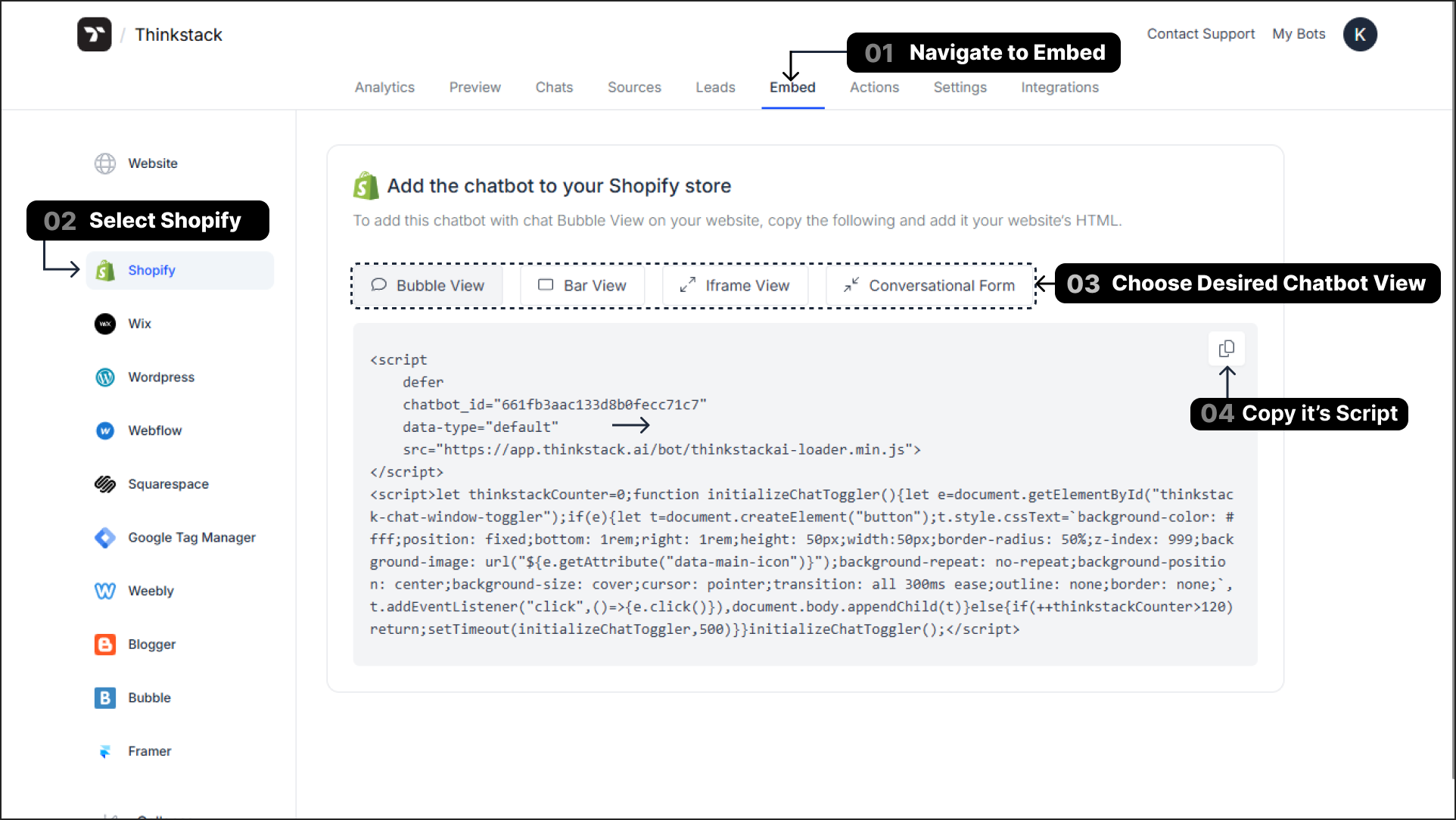The width and height of the screenshot is (1456, 820).
Task: Open My Bots menu
Action: (1300, 34)
